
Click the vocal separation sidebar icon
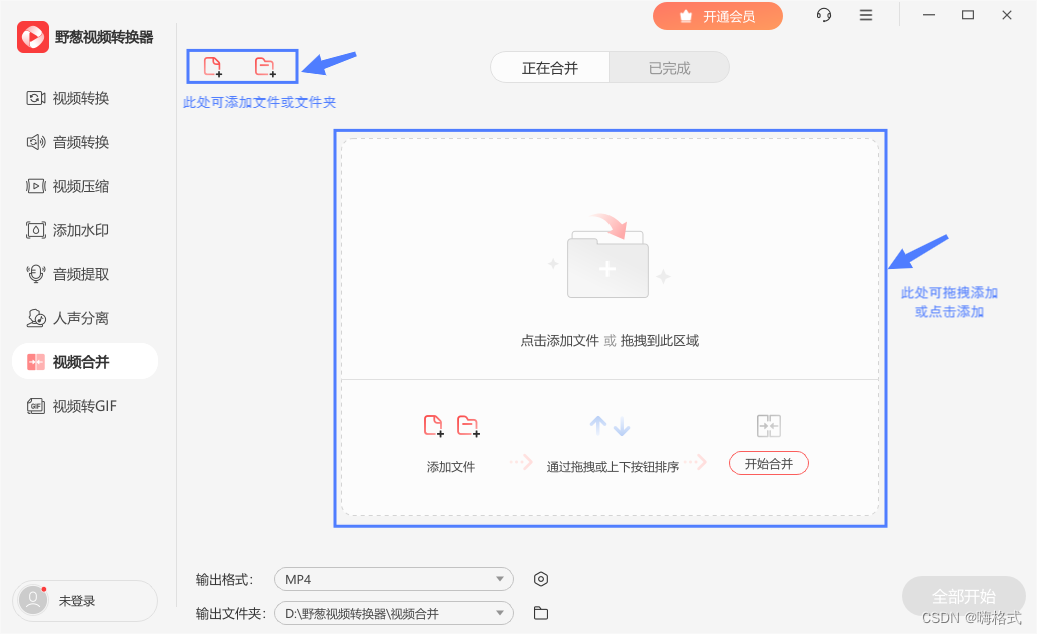[36, 318]
